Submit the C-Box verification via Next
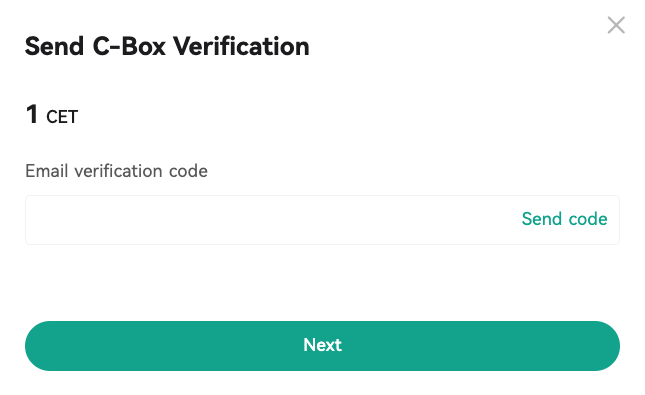 point(322,346)
